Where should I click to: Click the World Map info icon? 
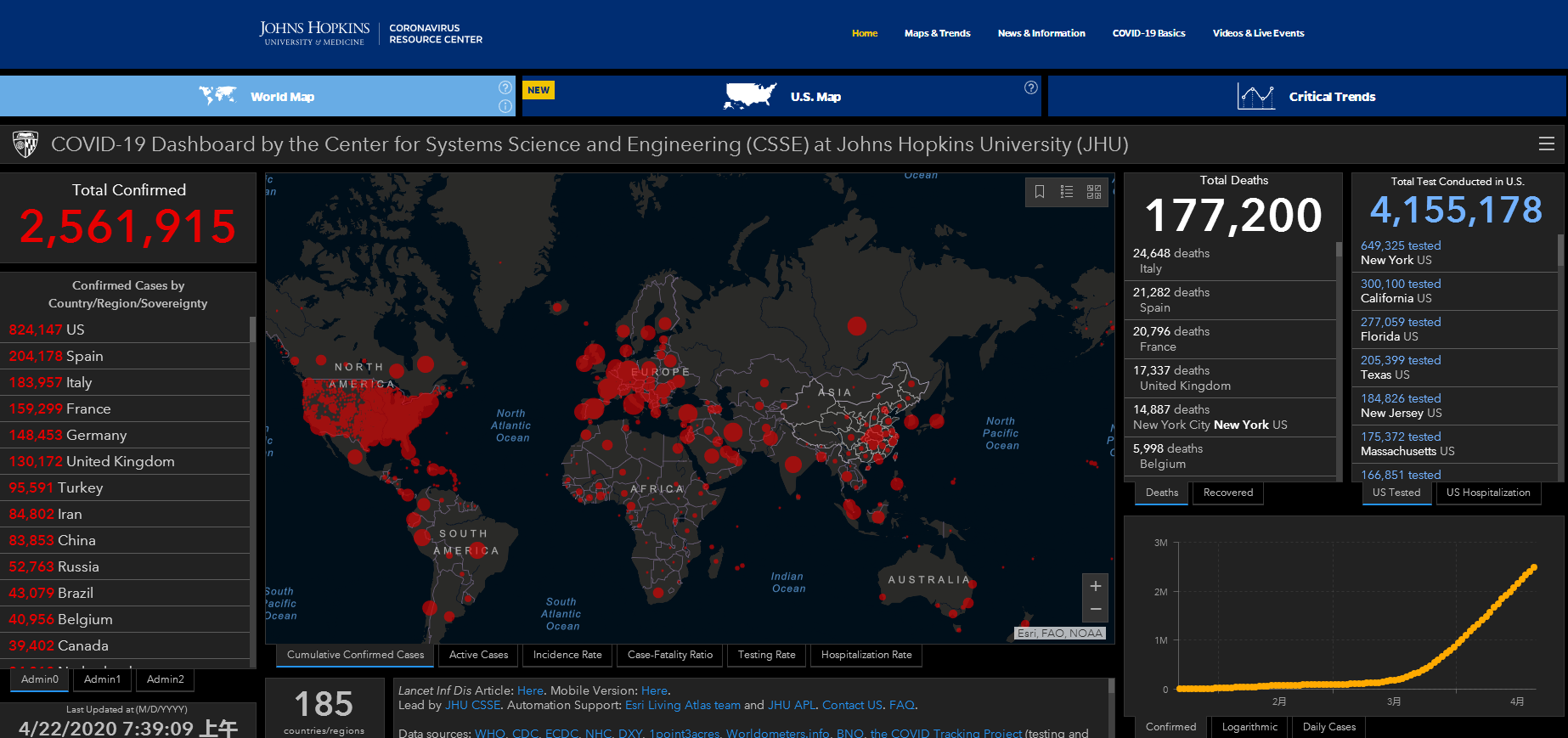pyautogui.click(x=505, y=106)
